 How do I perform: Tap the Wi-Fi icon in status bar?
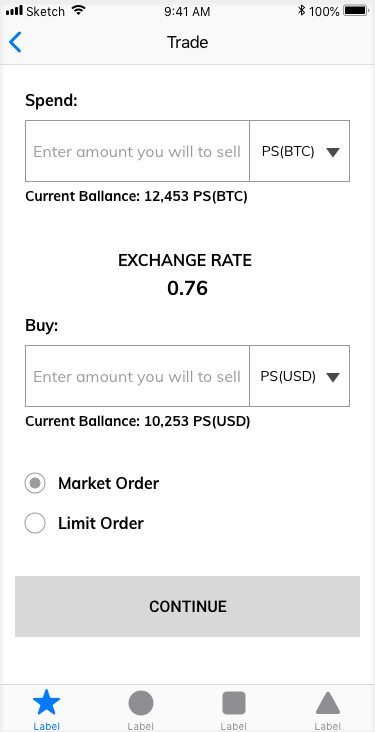79,11
